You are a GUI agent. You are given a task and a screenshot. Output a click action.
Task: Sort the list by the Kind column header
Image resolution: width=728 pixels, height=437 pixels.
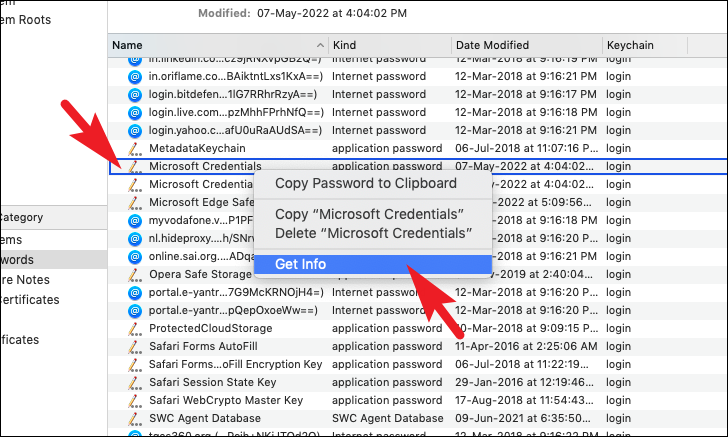pos(344,45)
